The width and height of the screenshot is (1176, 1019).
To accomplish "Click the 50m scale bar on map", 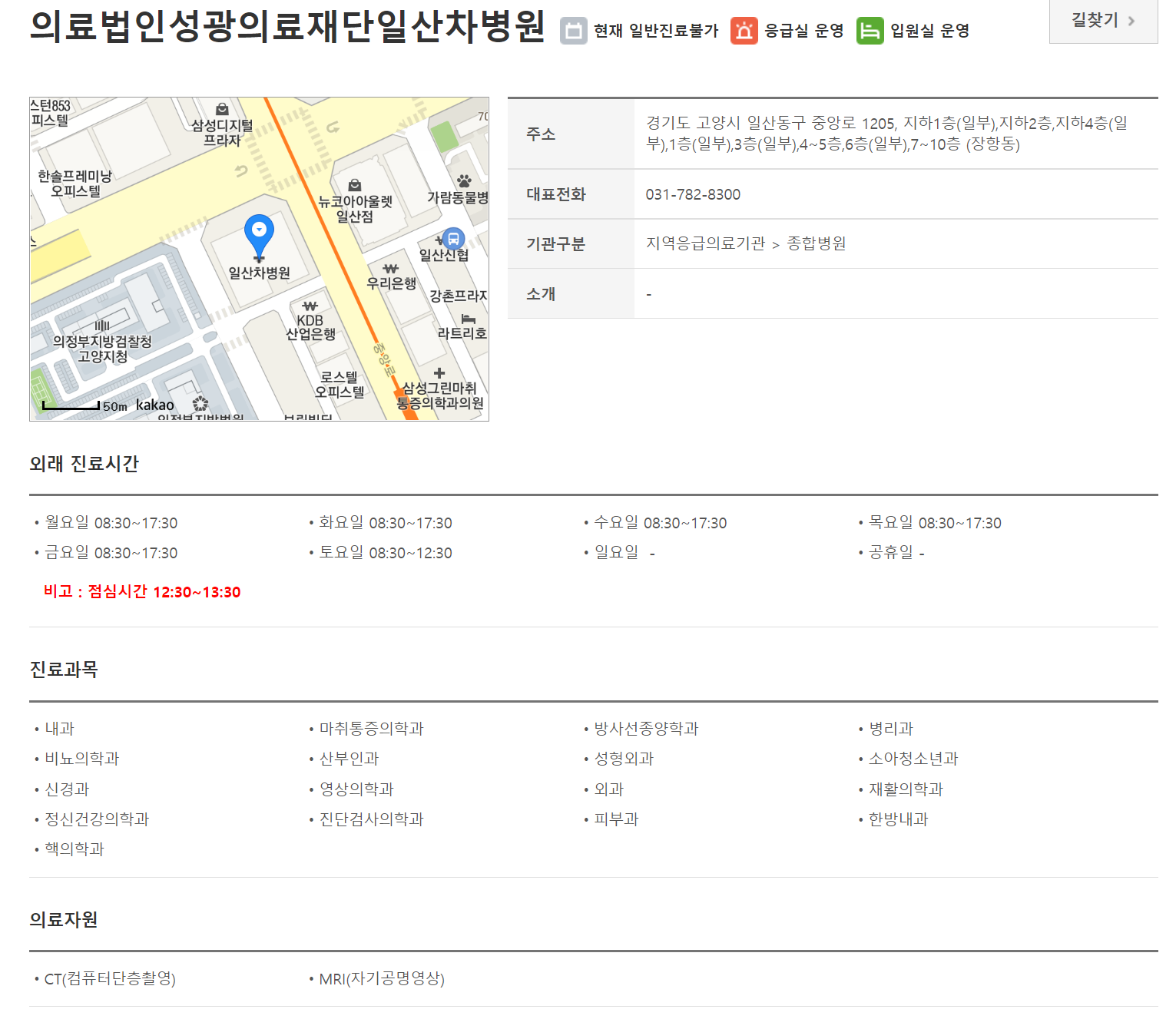I will coord(71,405).
